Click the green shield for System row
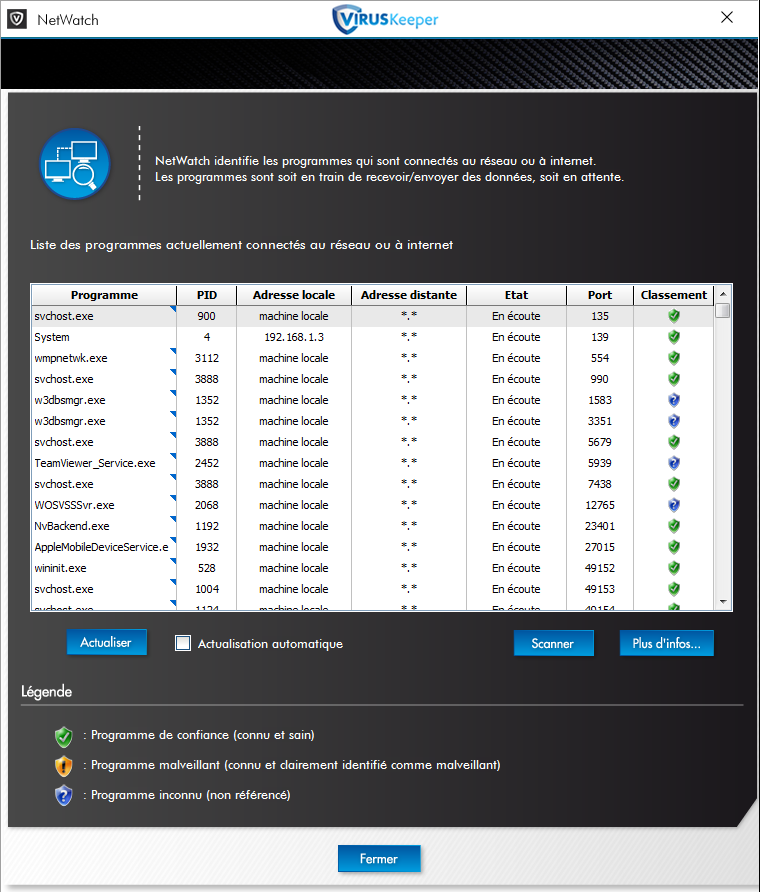 (x=674, y=337)
